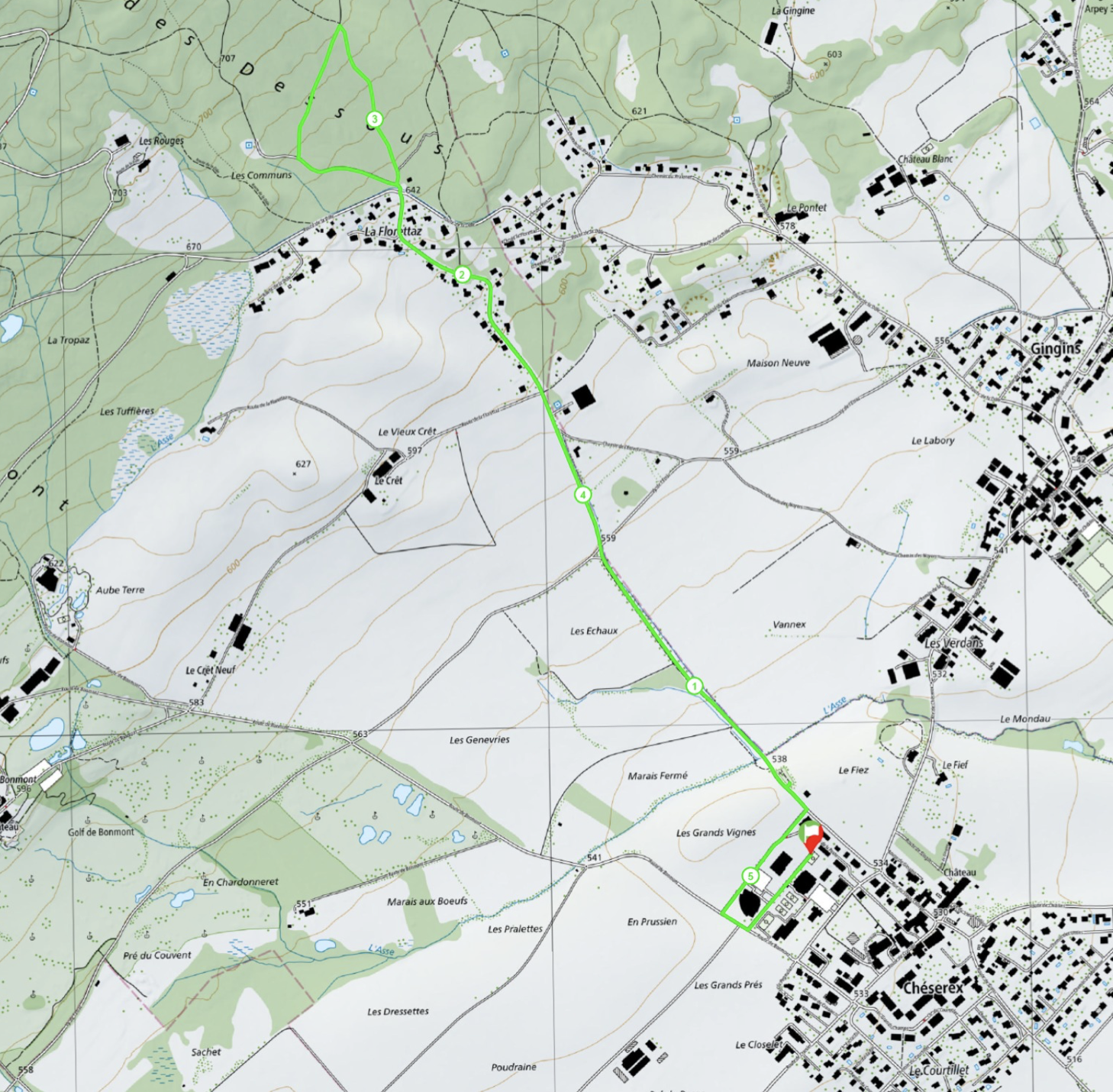Click the Les Verdans label

[953, 643]
